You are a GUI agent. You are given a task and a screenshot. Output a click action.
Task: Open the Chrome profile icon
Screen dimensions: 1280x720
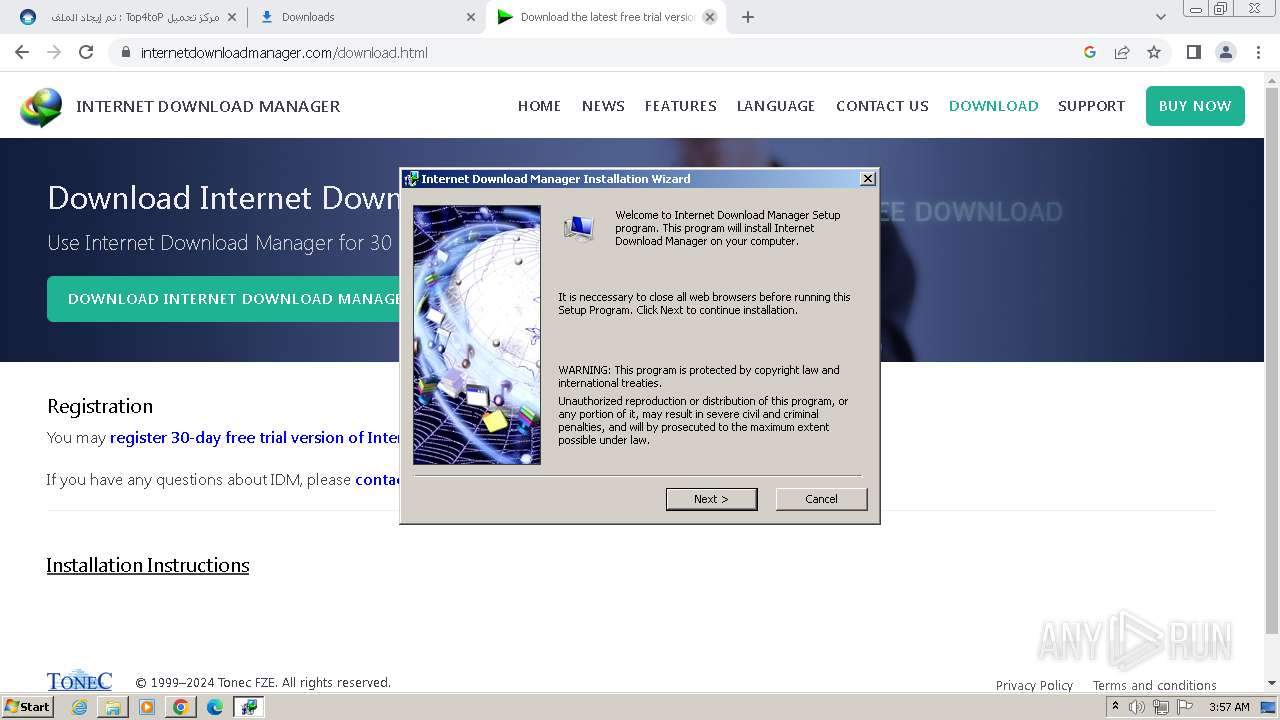[1225, 52]
